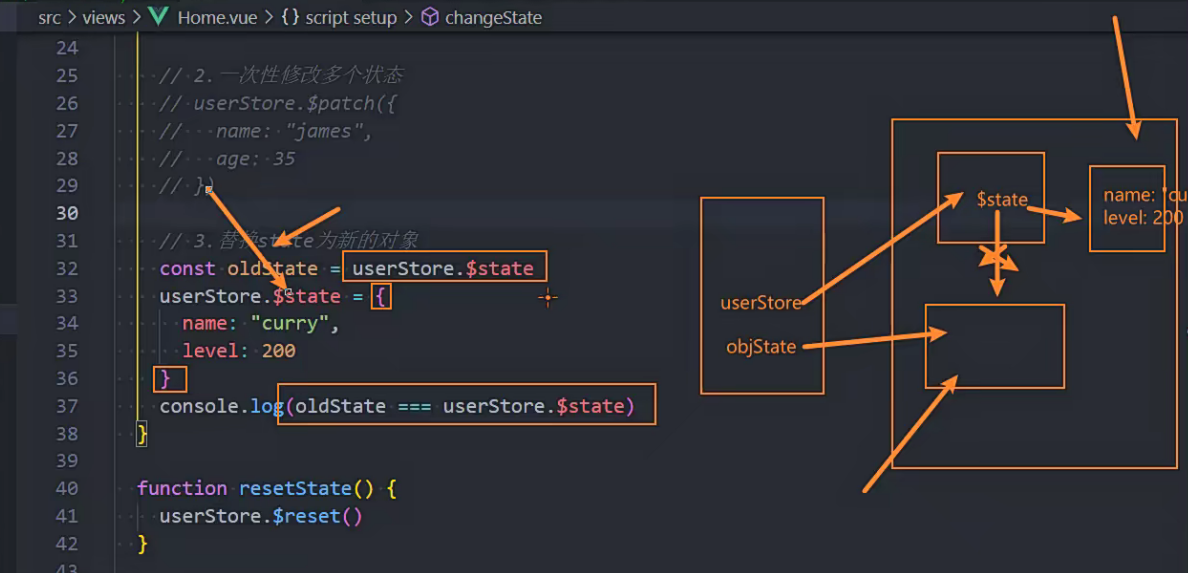Click the "level" property on line 35
The image size is (1188, 573).
point(211,352)
